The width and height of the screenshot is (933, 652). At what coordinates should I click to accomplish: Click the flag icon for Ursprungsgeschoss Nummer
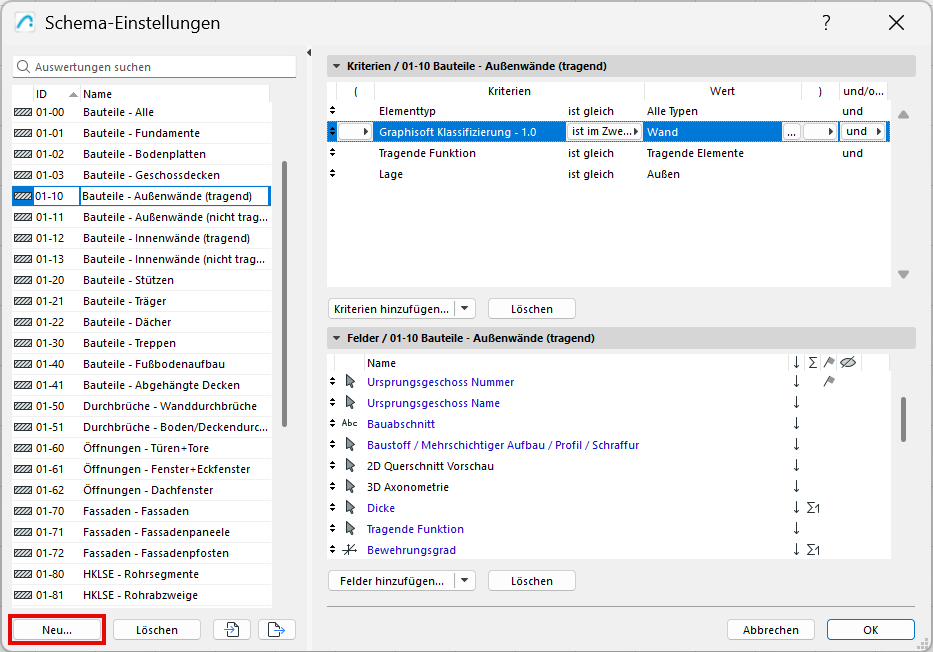829,382
